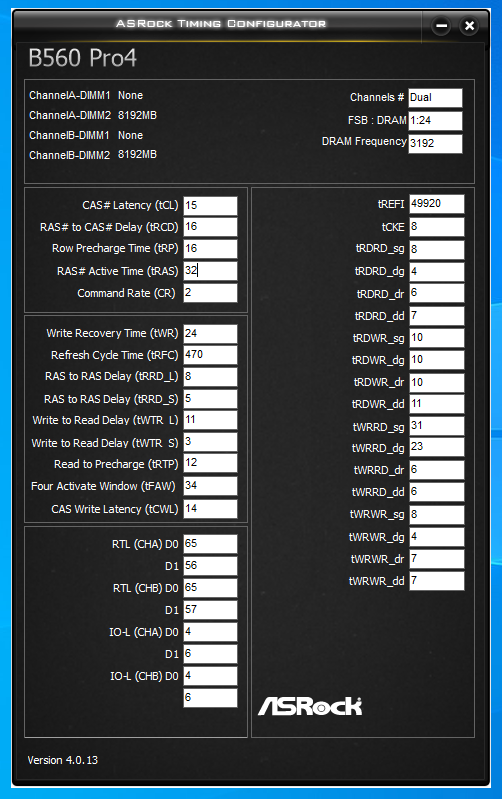Click the tWRRD_dr value field
Viewport: 502px width, 799px height.
tap(437, 470)
